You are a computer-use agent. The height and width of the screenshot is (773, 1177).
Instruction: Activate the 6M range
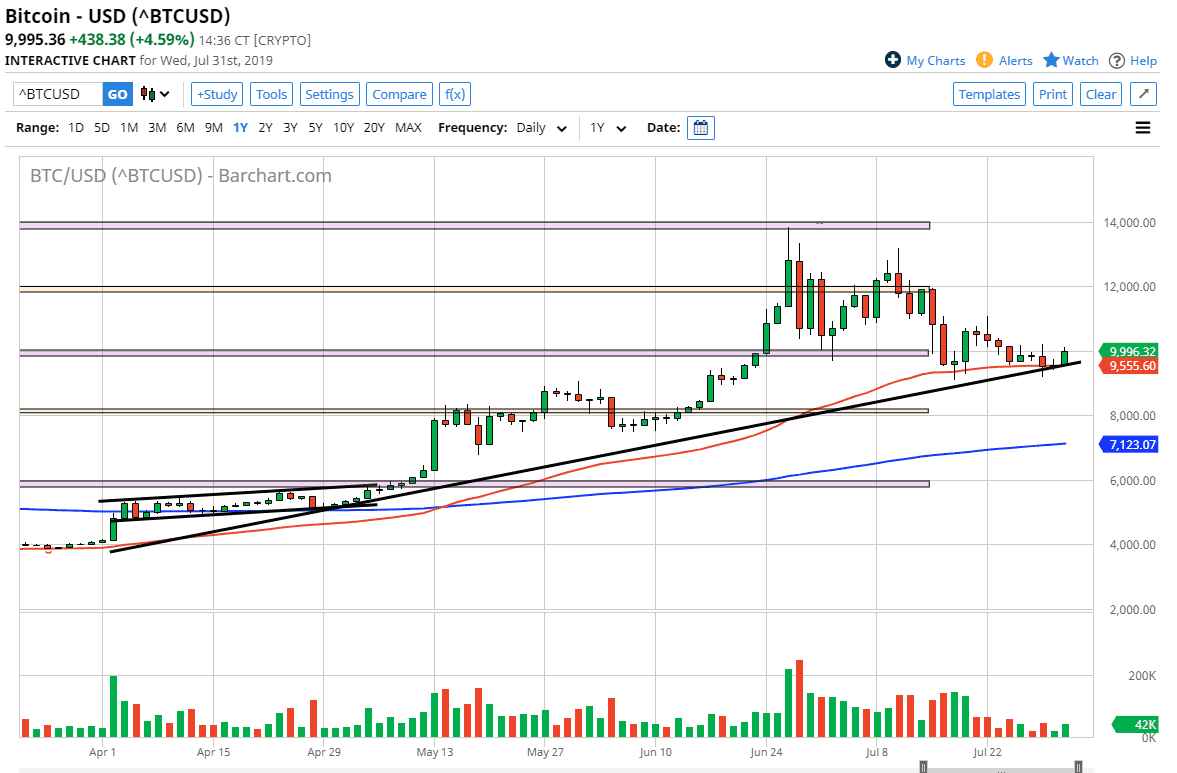185,128
